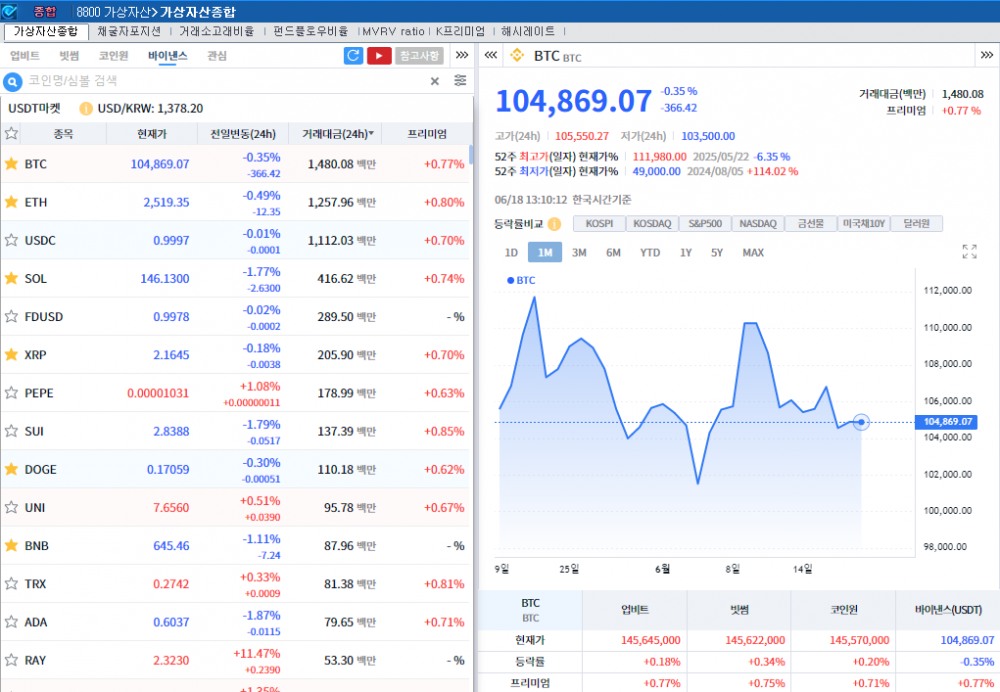Open the red YouTube video button
This screenshot has height=692, width=1000.
(379, 56)
